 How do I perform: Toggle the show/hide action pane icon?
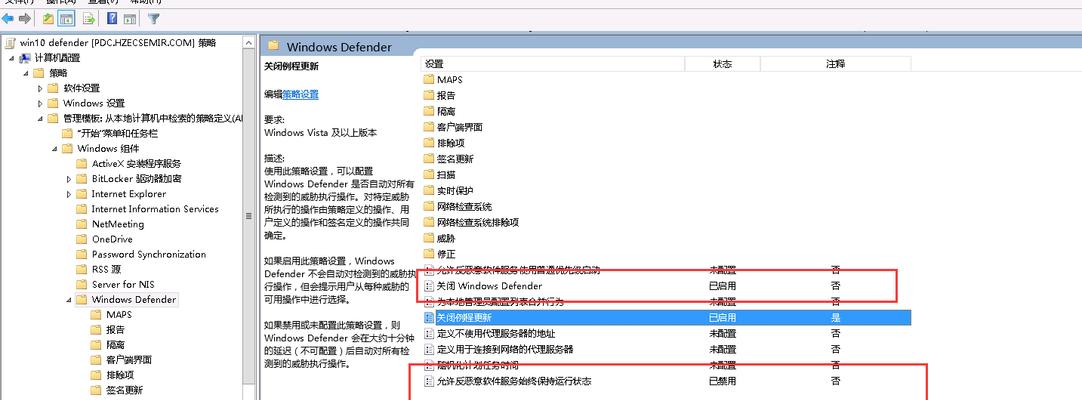[x=129, y=19]
